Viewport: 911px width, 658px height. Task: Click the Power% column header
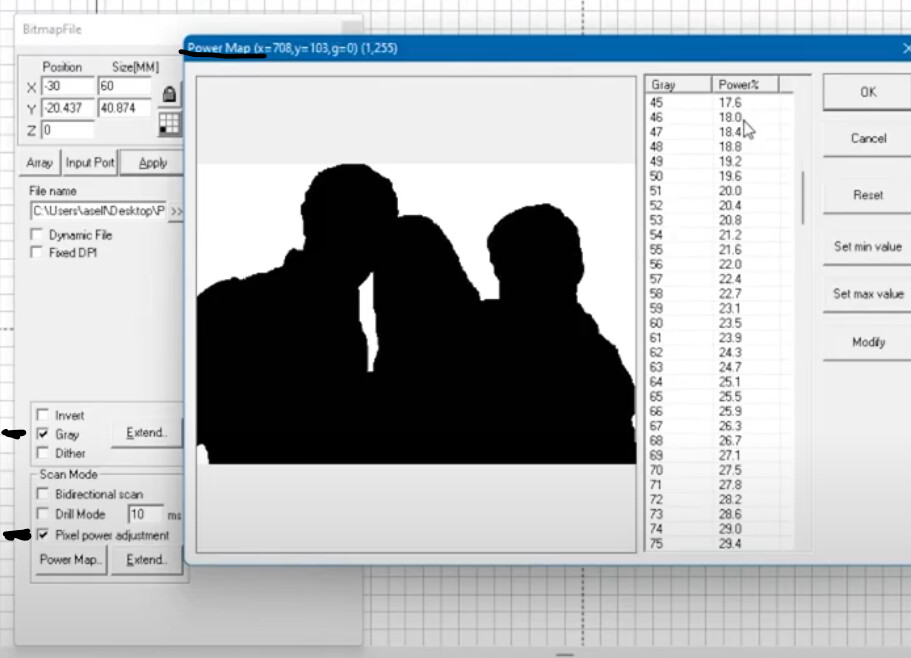tap(744, 85)
